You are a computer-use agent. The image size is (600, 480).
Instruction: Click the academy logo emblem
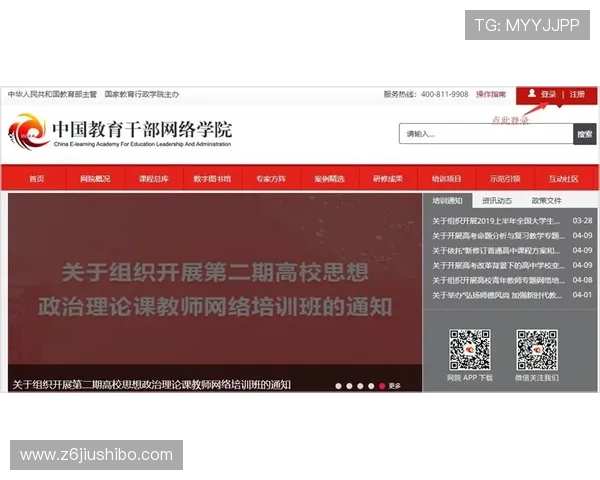(x=29, y=131)
